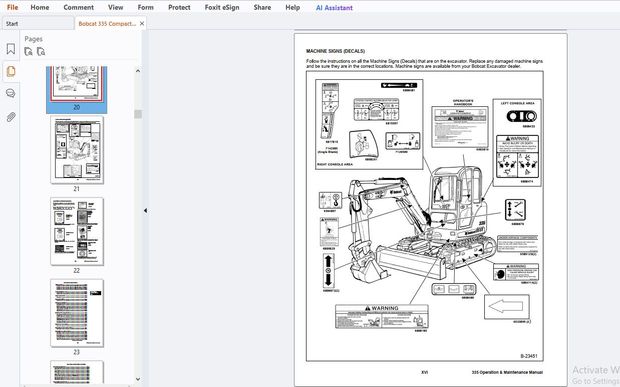This screenshot has height=387, width=620.
Task: Click scroll up arrow in Pages panel
Action: 138,71
